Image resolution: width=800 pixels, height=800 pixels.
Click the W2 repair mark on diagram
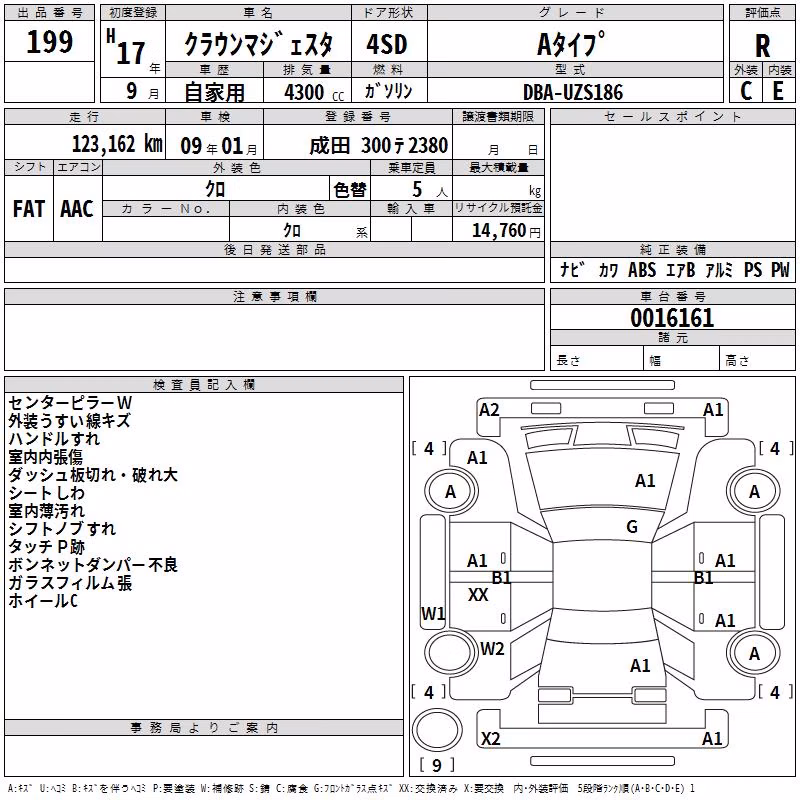tap(492, 649)
